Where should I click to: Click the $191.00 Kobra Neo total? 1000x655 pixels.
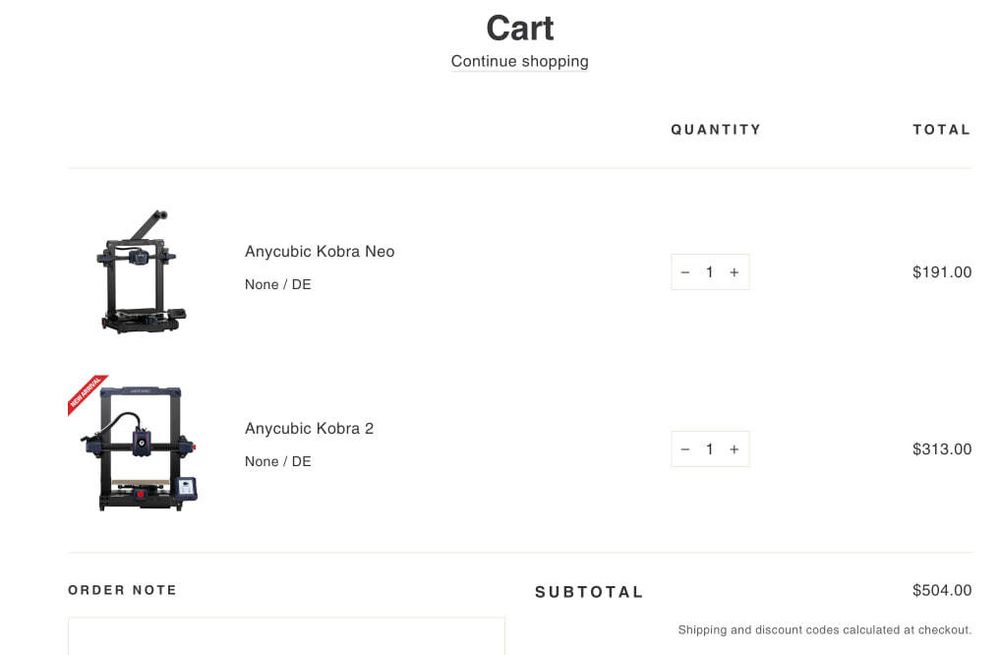(941, 272)
